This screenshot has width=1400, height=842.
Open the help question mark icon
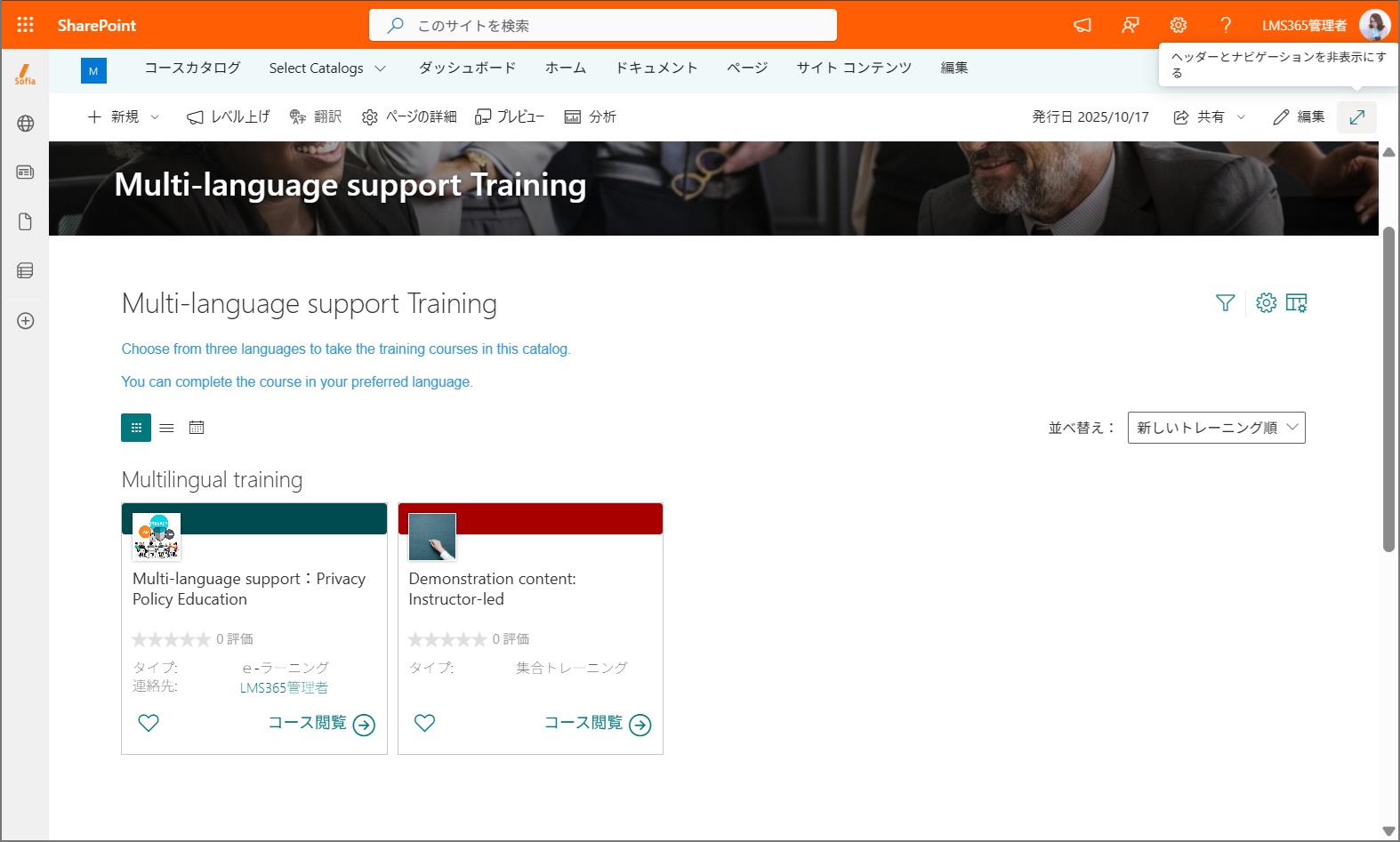(1226, 25)
